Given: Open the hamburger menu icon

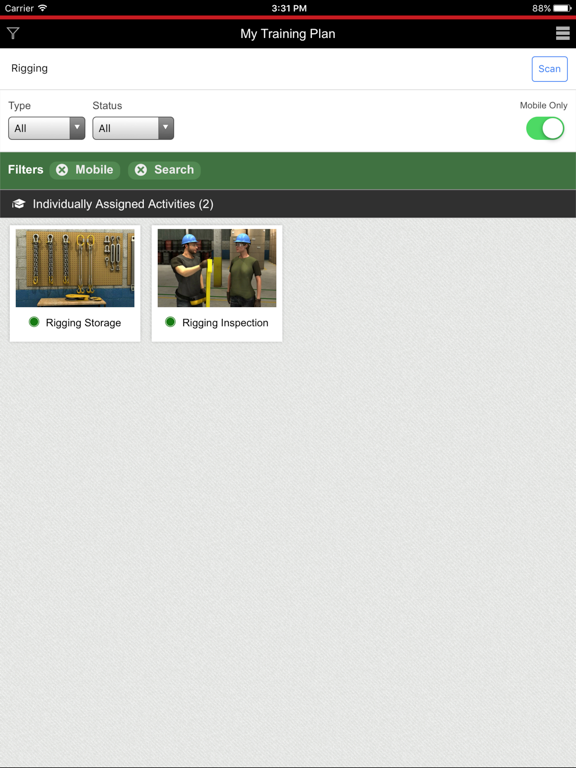Looking at the screenshot, I should click(563, 33).
